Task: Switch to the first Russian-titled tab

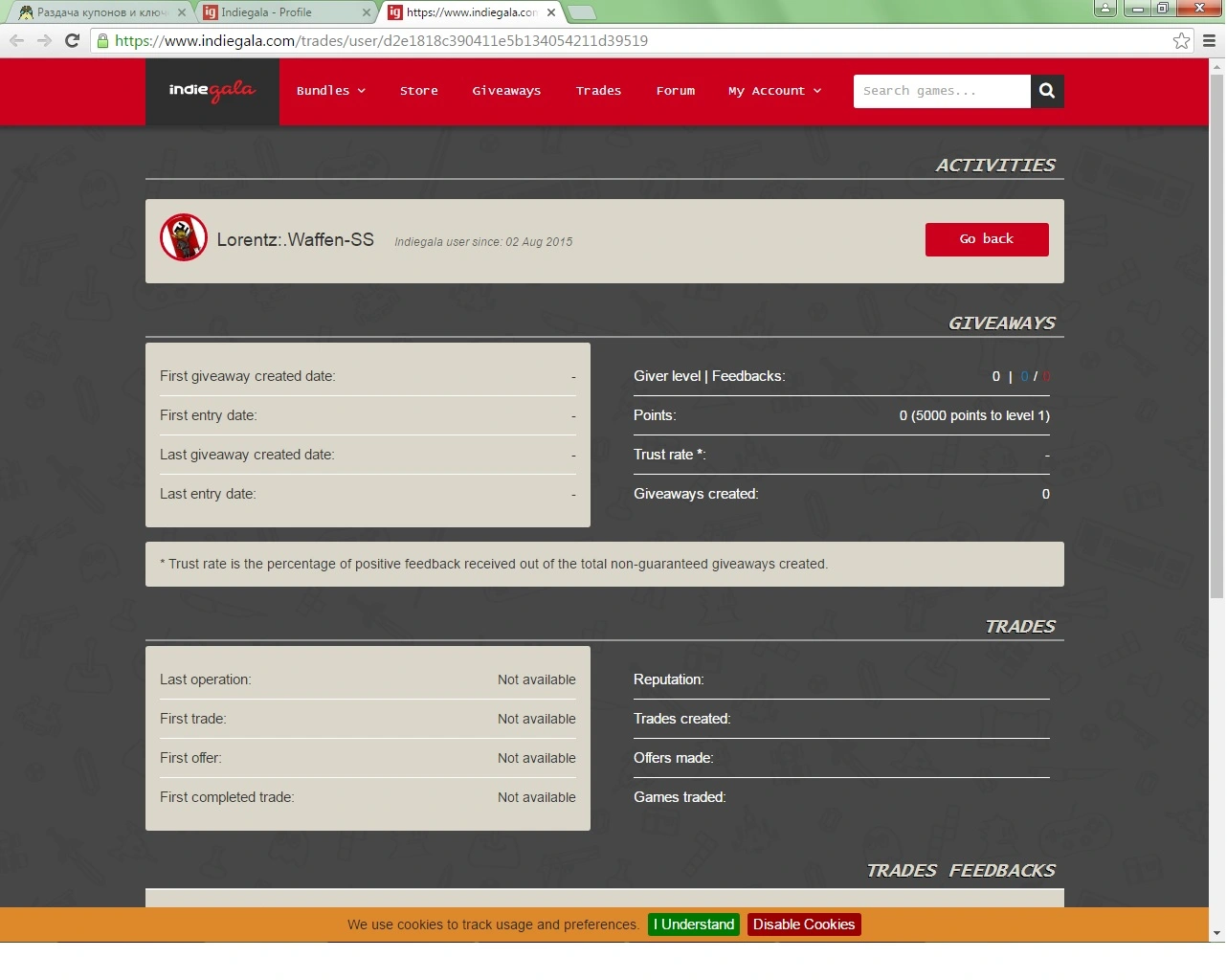Action: pyautogui.click(x=100, y=12)
